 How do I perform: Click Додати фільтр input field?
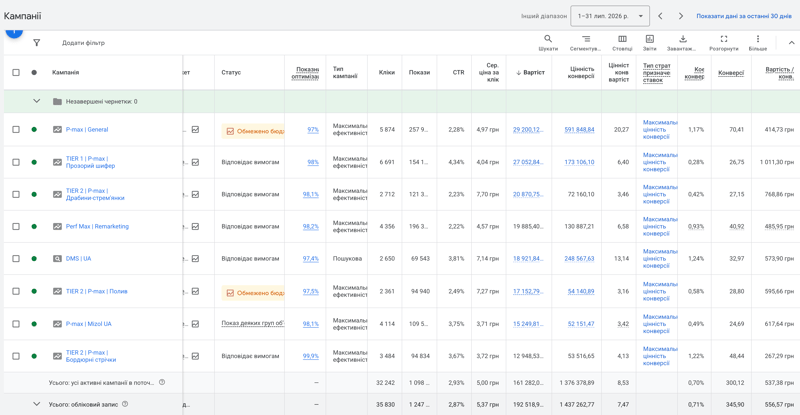tap(83, 43)
